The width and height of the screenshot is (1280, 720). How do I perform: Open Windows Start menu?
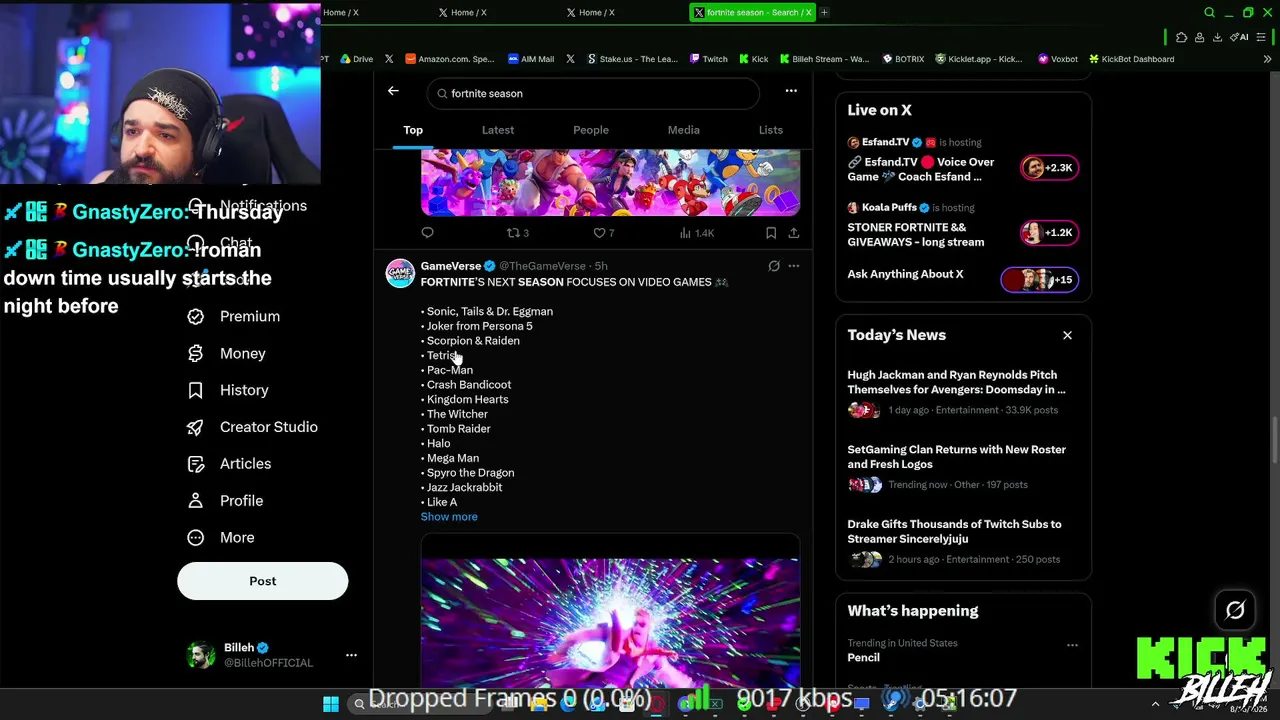(330, 704)
